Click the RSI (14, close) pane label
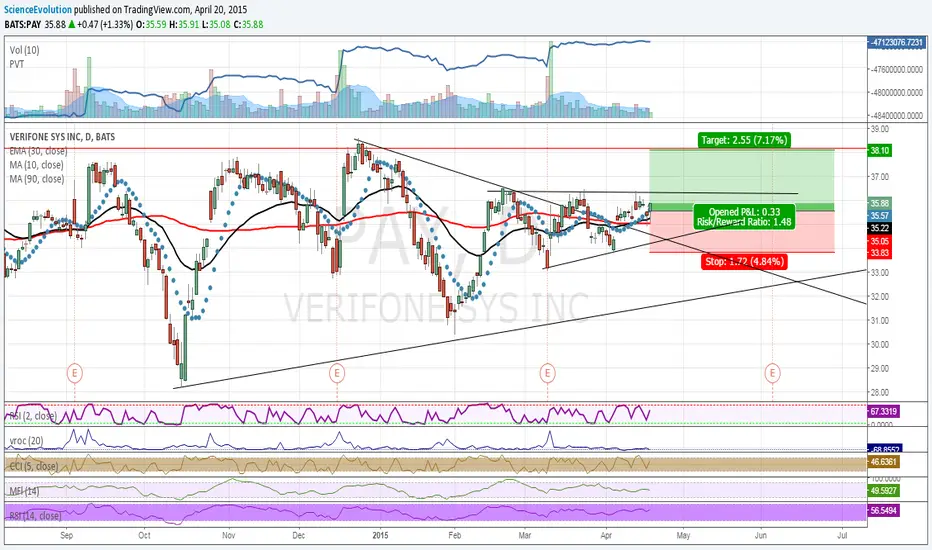932x550 pixels. pos(34,516)
